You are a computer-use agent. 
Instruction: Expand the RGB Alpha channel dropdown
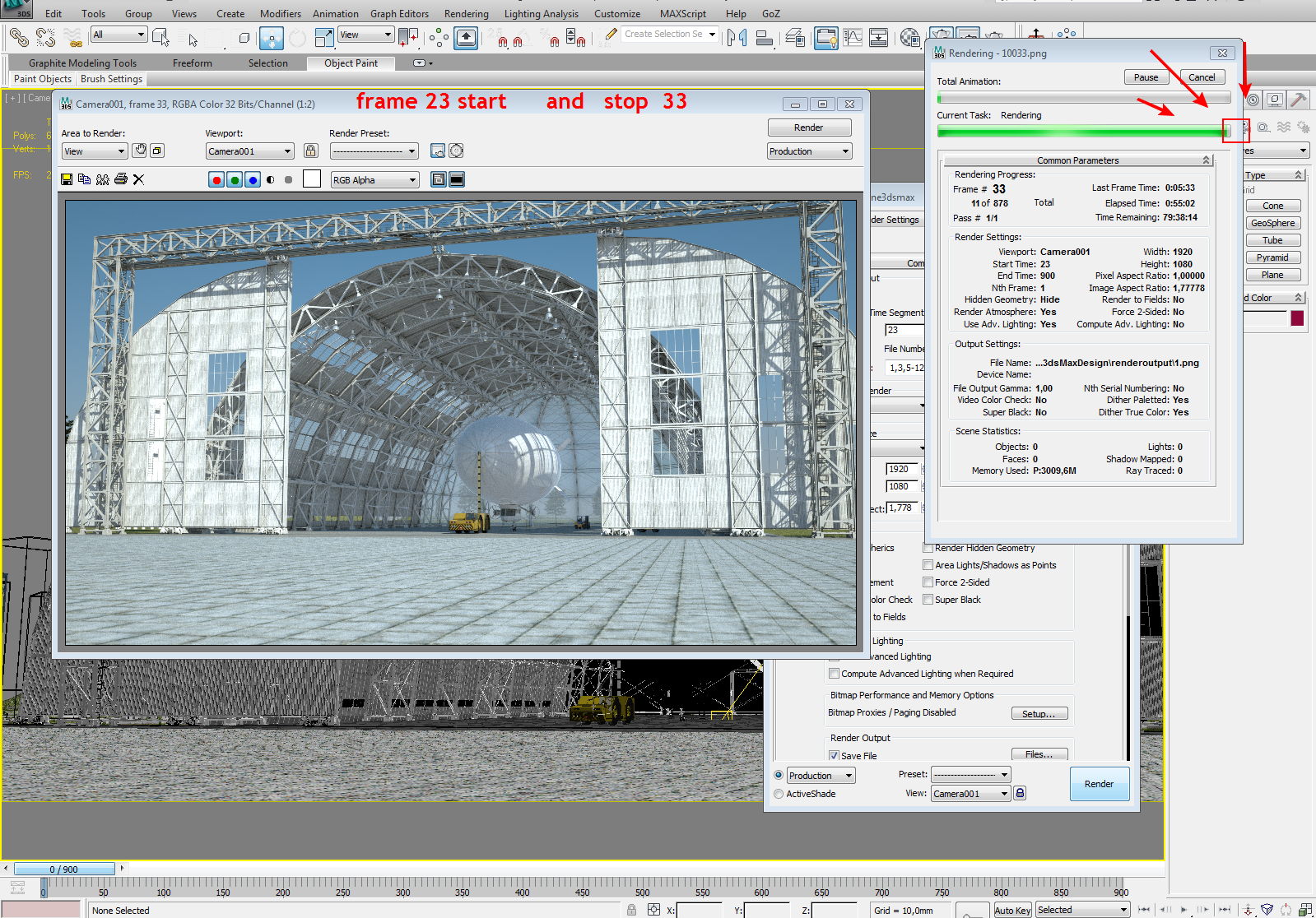coord(374,180)
